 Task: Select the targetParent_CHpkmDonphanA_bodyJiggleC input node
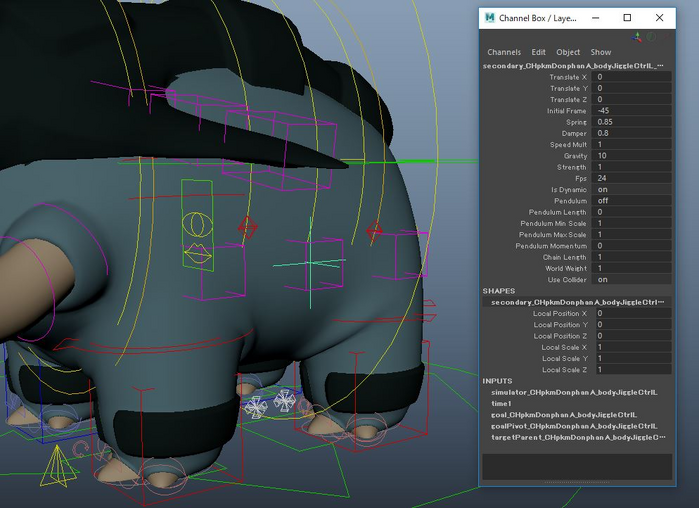click(x=578, y=437)
